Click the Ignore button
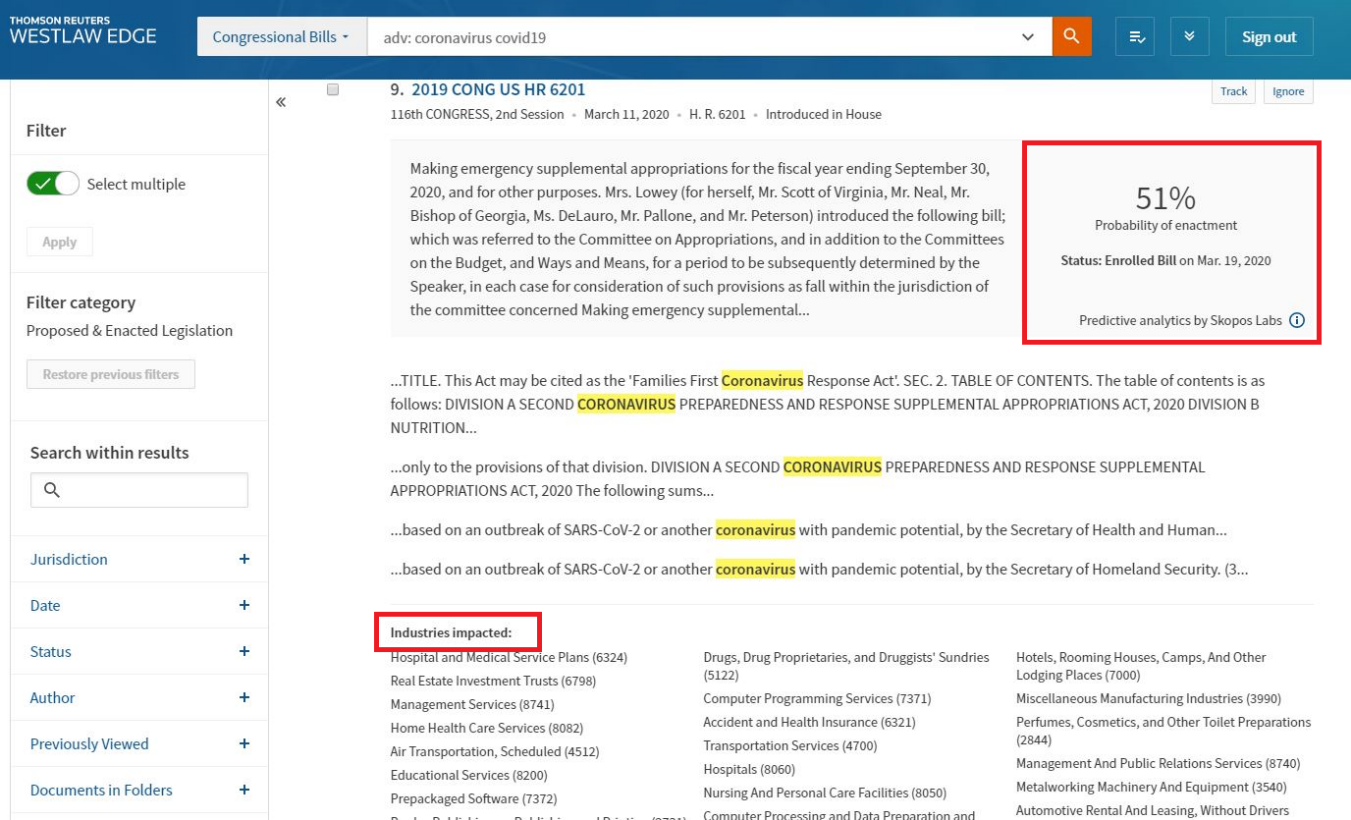Screen dimensions: 1351x820 1288,91
